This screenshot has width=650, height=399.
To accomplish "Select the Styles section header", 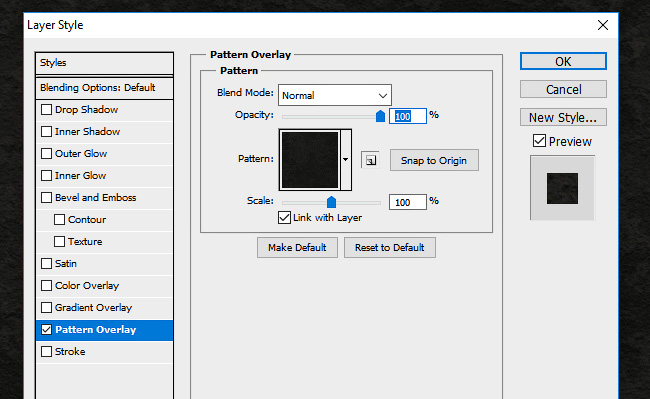I will coord(104,63).
